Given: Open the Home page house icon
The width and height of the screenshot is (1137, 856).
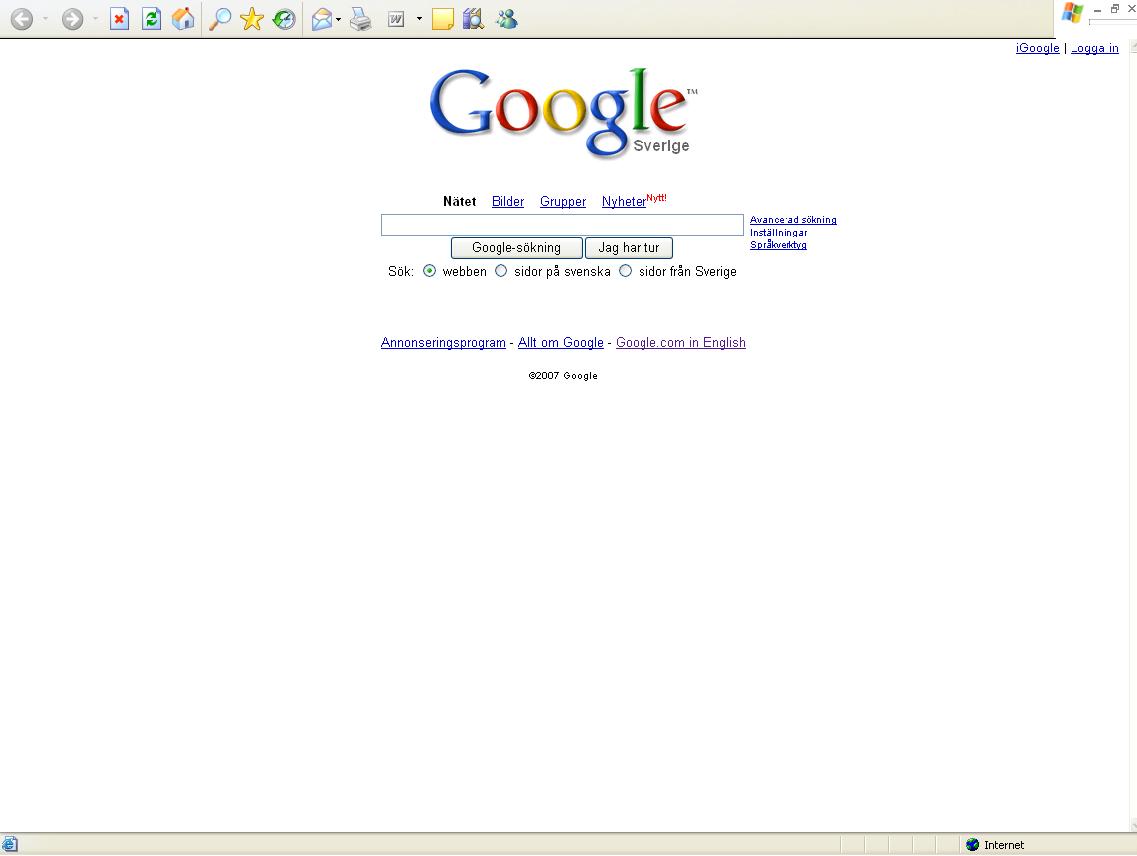Looking at the screenshot, I should tap(183, 19).
